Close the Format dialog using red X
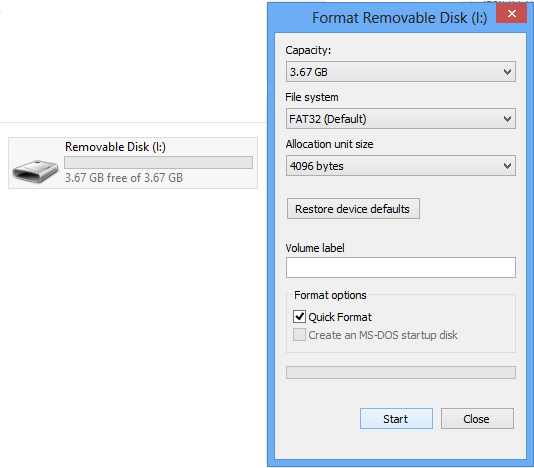Screen dimensions: 534x468 512,13
